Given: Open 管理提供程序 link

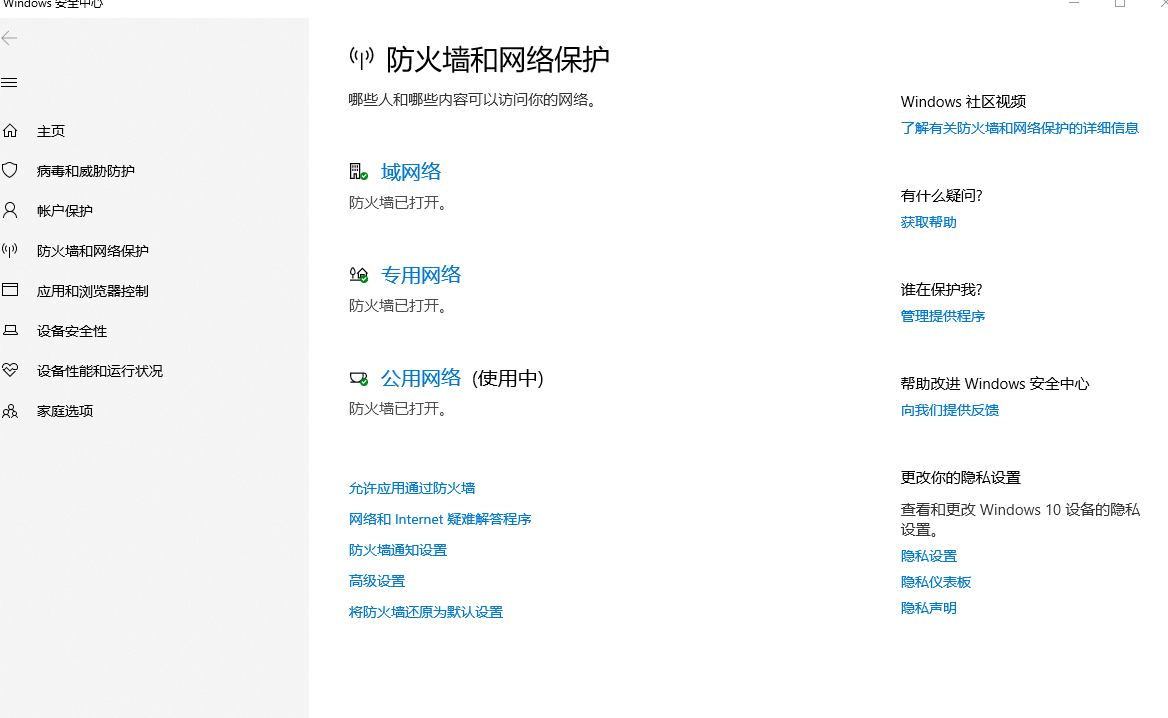Looking at the screenshot, I should (942, 316).
